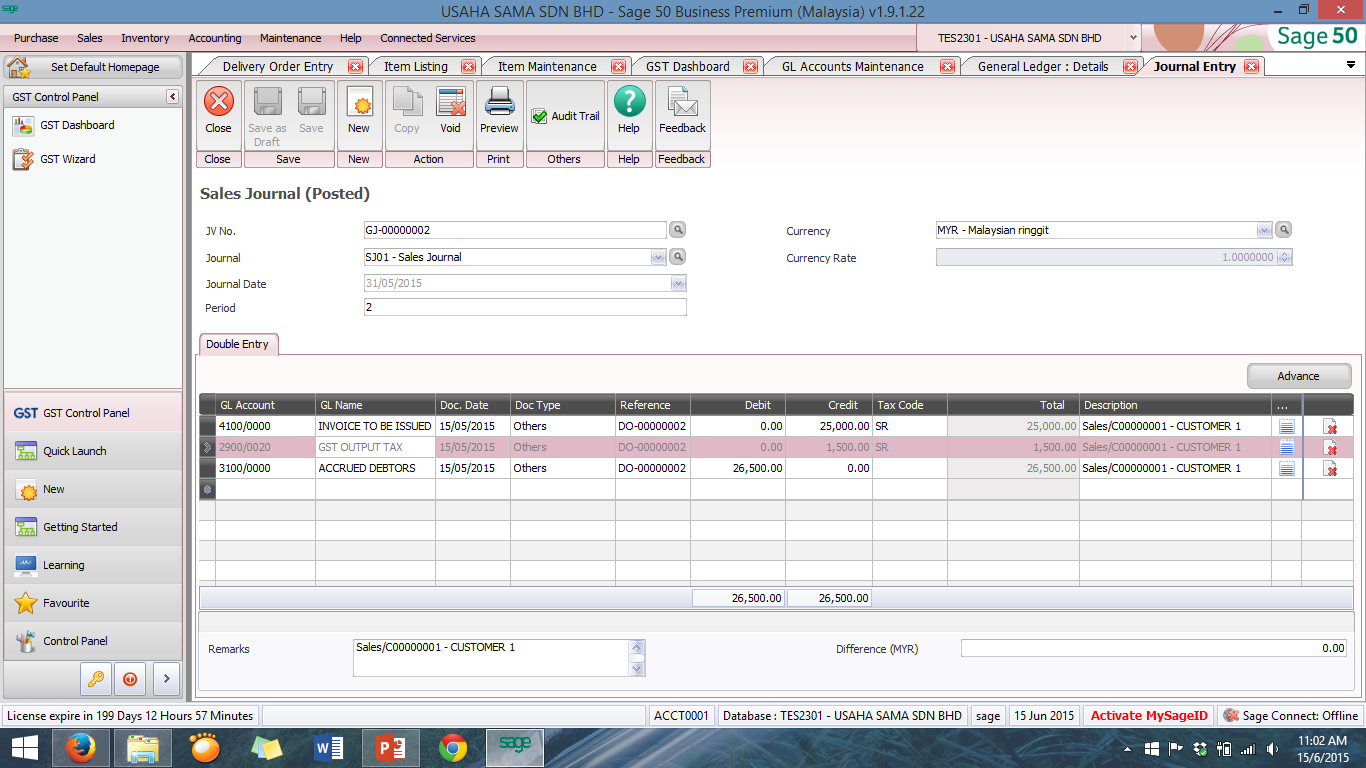The height and width of the screenshot is (768, 1366).
Task: Adjust the Currency Rate spinner
Action: click(x=1285, y=257)
